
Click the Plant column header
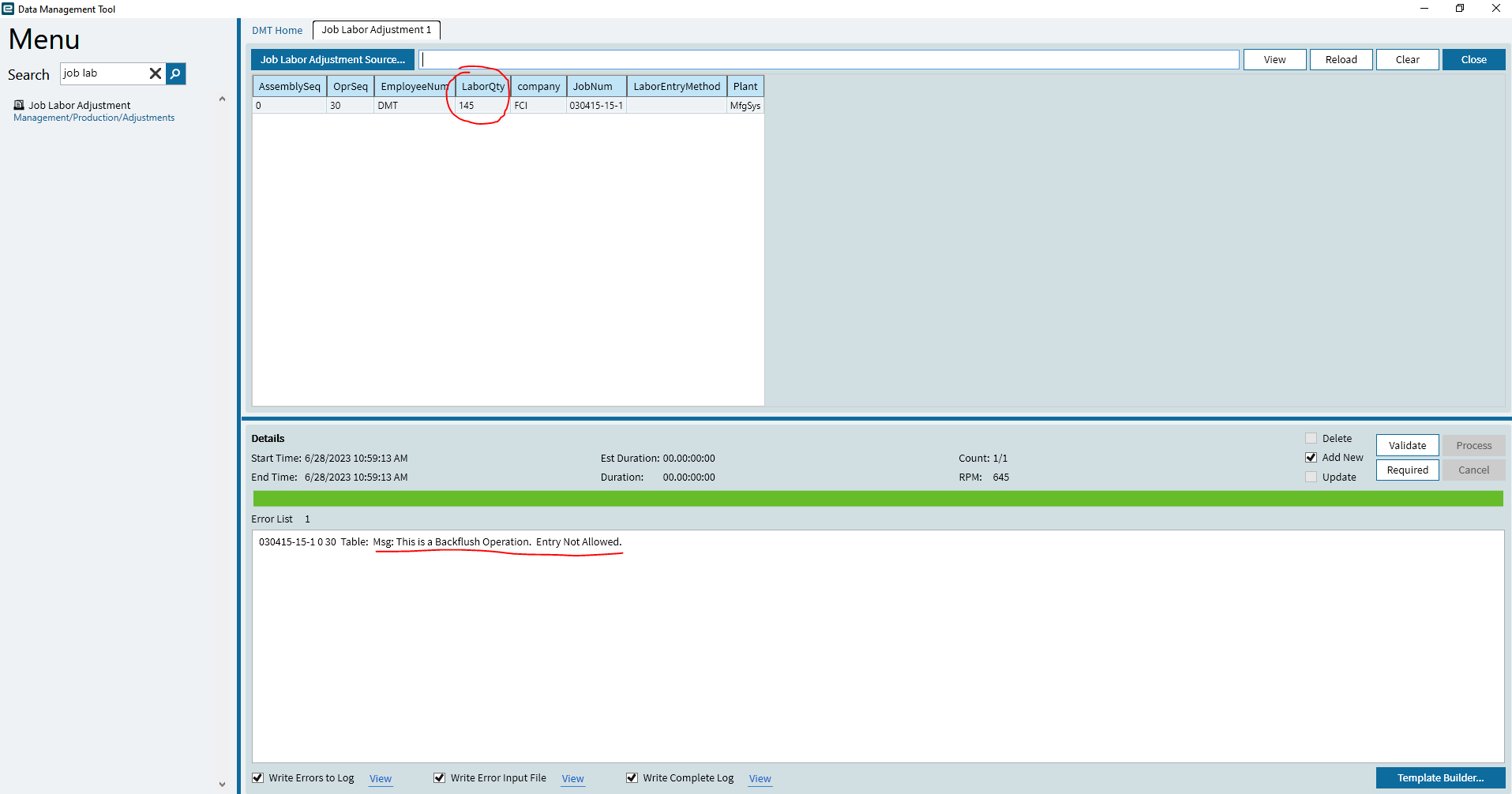[x=745, y=86]
